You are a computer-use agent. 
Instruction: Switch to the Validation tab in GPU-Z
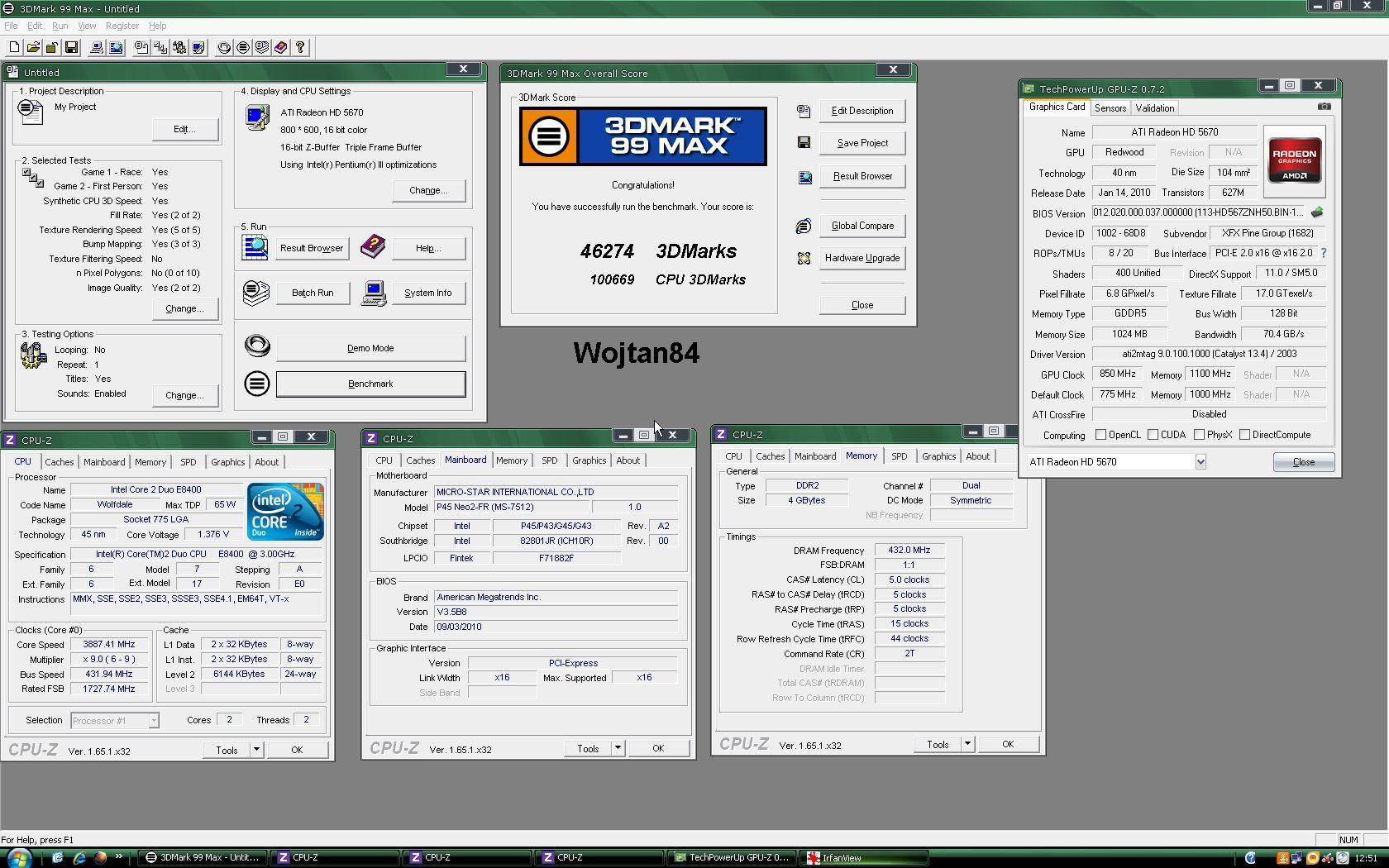[x=1155, y=108]
